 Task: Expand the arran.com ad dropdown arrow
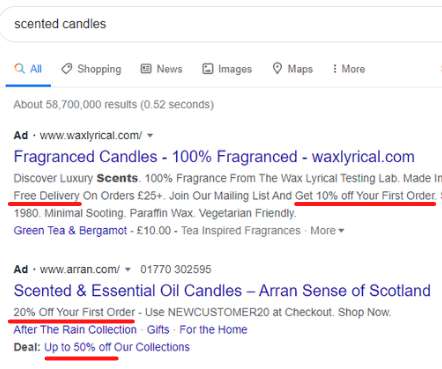pos(128,269)
